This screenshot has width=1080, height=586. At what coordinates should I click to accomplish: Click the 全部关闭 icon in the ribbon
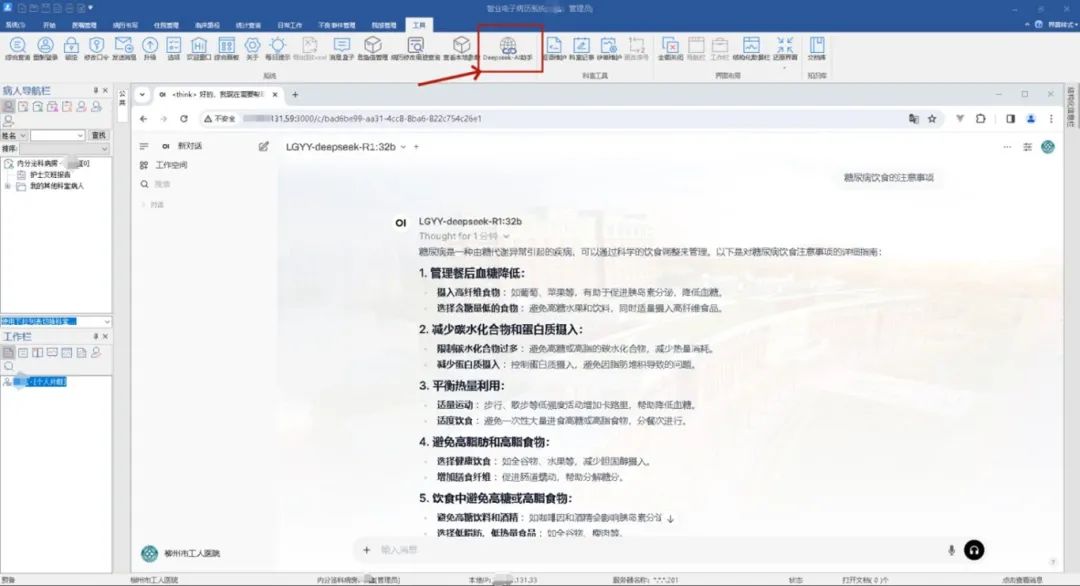point(670,48)
